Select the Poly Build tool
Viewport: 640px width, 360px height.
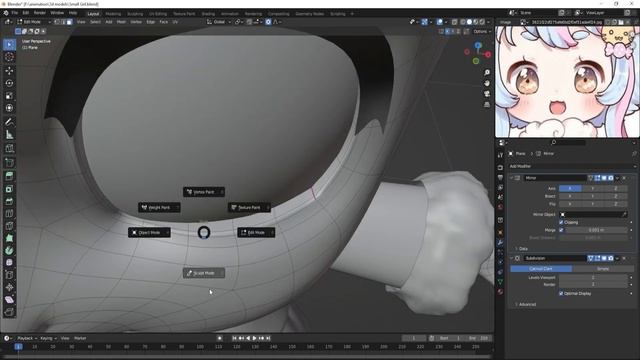point(9,238)
